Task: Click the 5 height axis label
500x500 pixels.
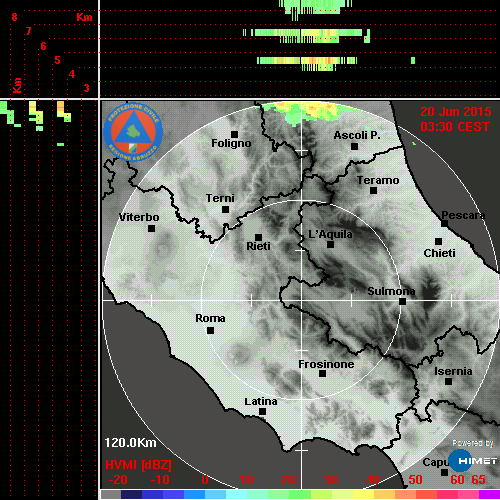Action: (x=57, y=60)
